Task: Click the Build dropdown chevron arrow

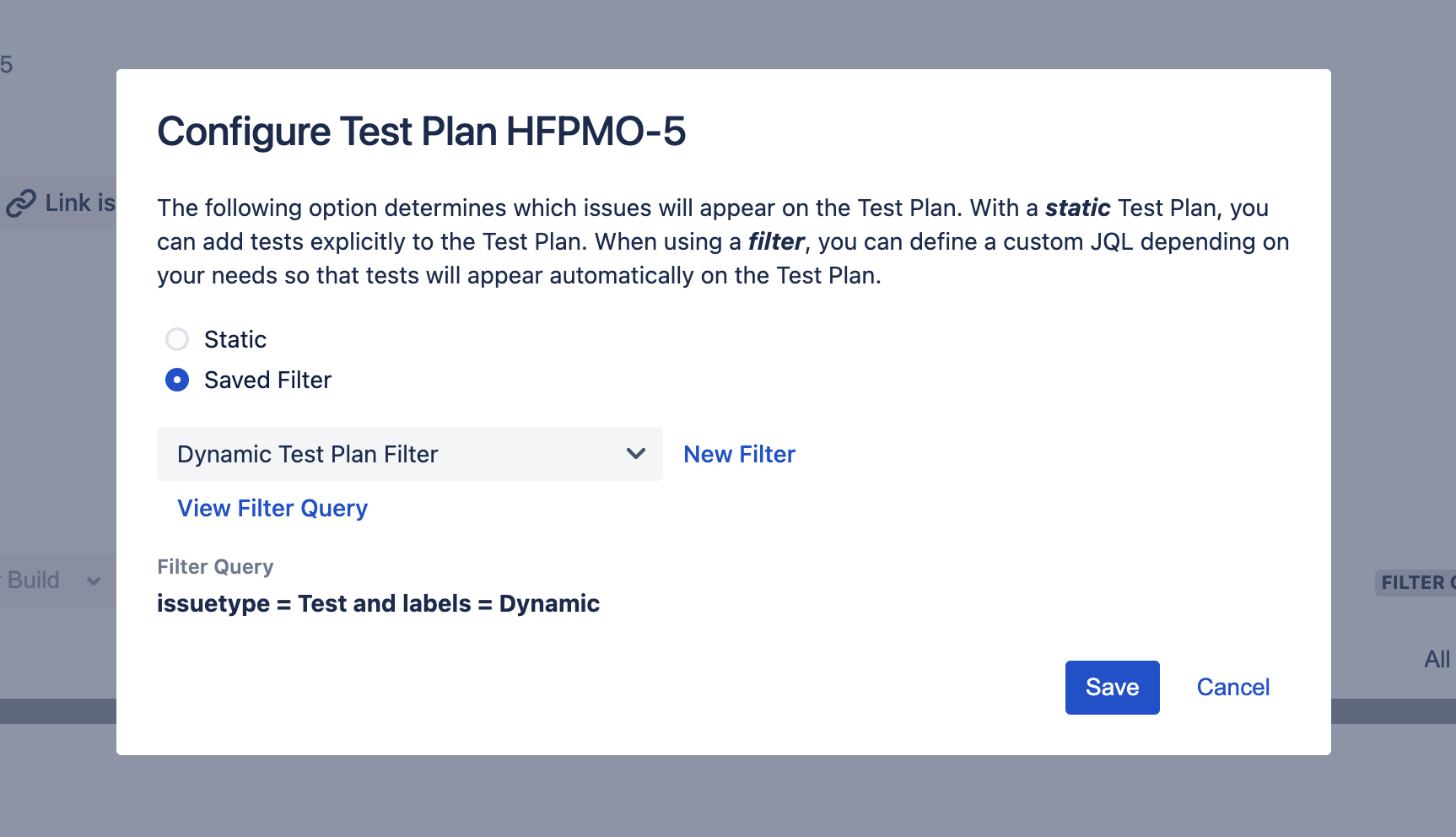Action: 94,581
